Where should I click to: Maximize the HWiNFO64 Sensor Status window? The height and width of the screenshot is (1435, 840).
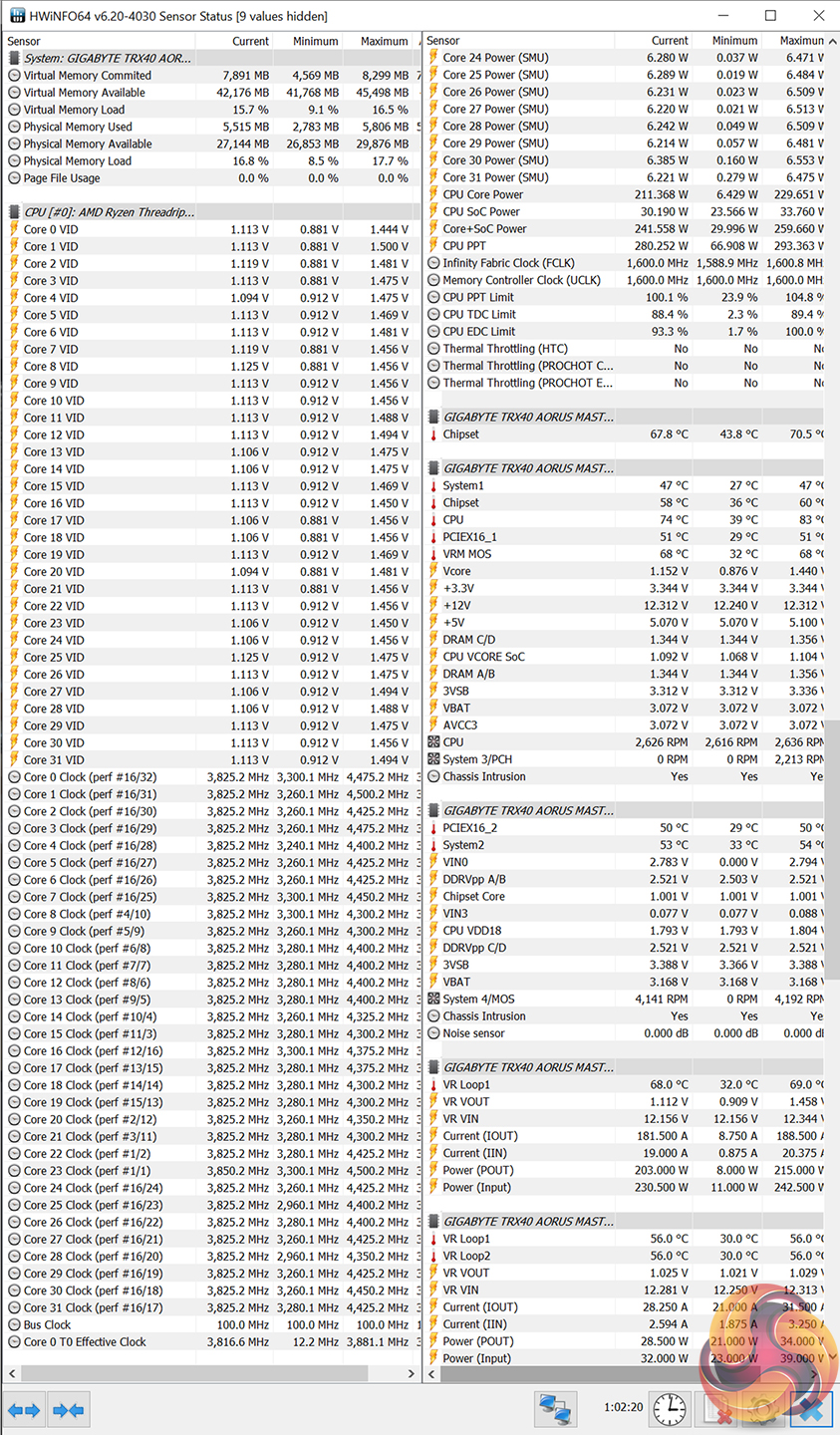pyautogui.click(x=770, y=16)
